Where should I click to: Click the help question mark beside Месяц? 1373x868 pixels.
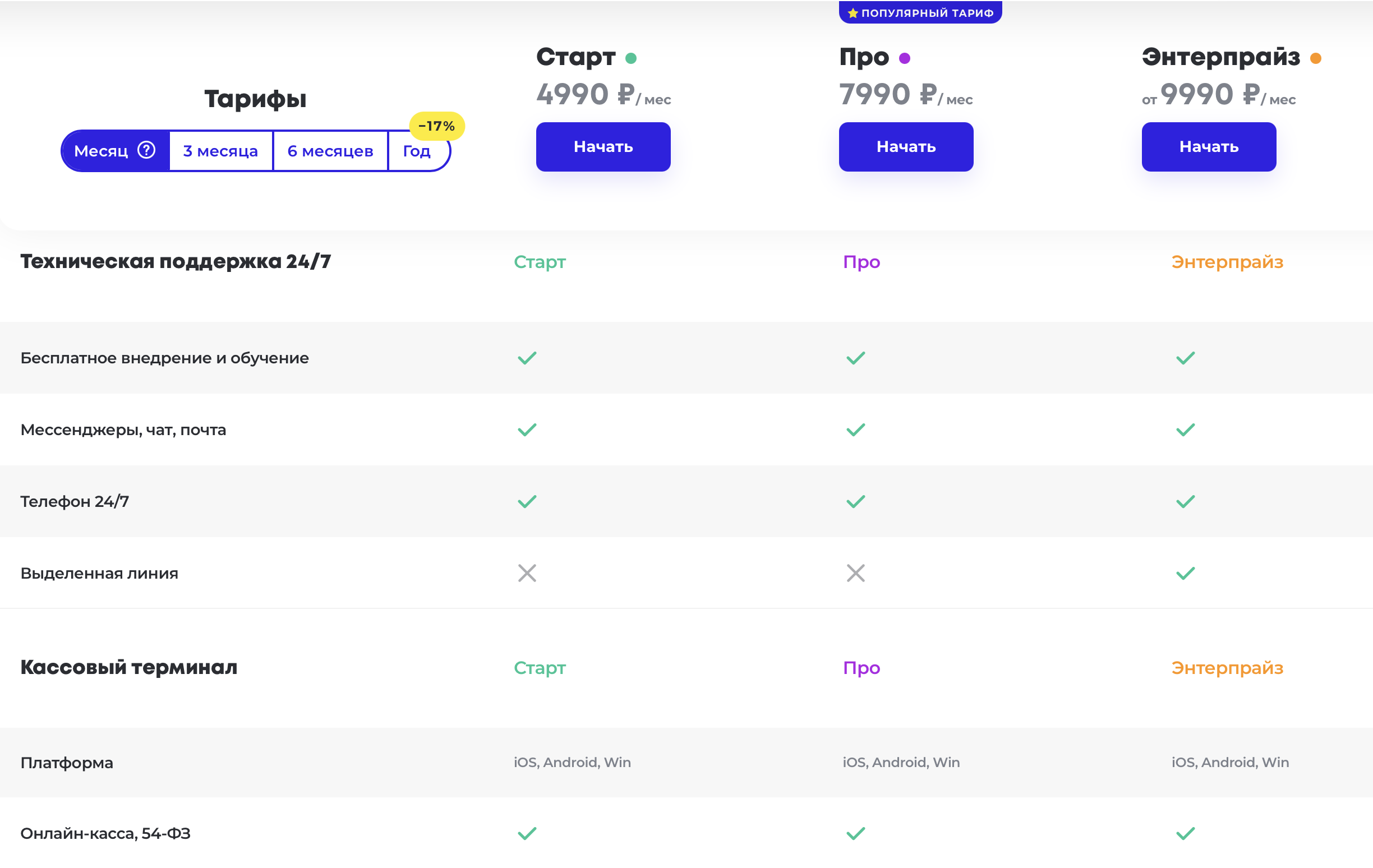(146, 150)
